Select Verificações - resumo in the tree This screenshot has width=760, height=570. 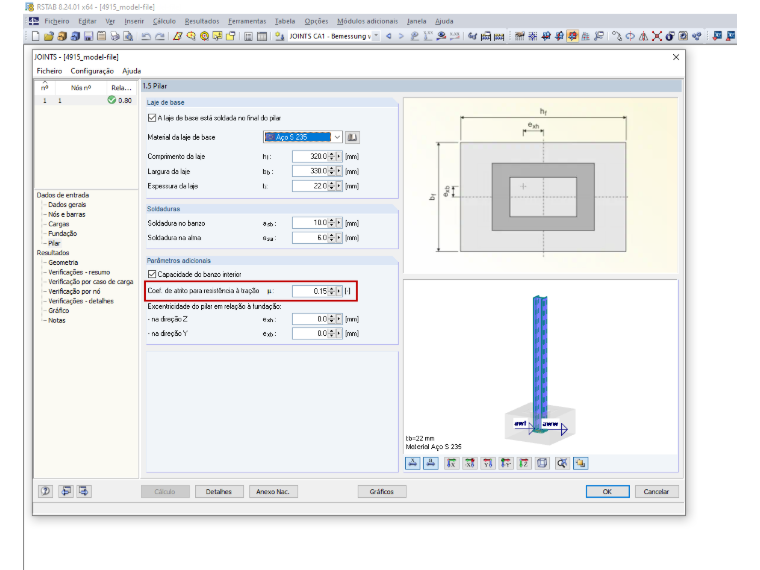(79, 272)
